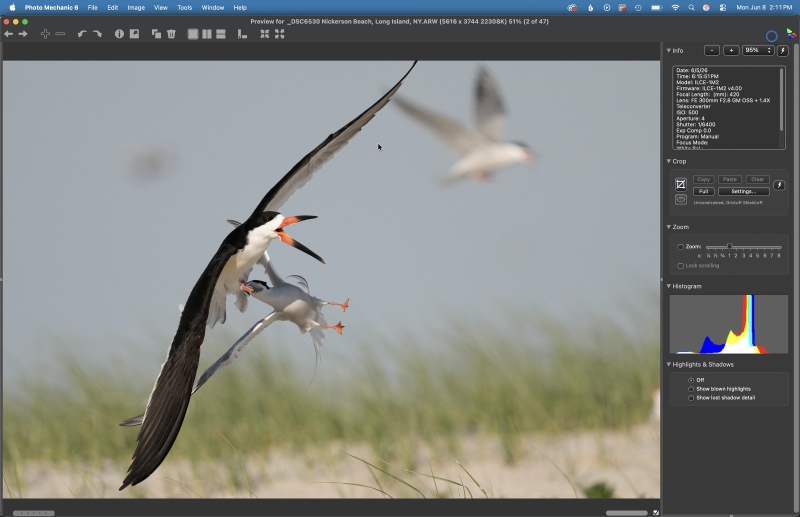Collapse the Info panel section
The width and height of the screenshot is (800, 517).
point(668,51)
